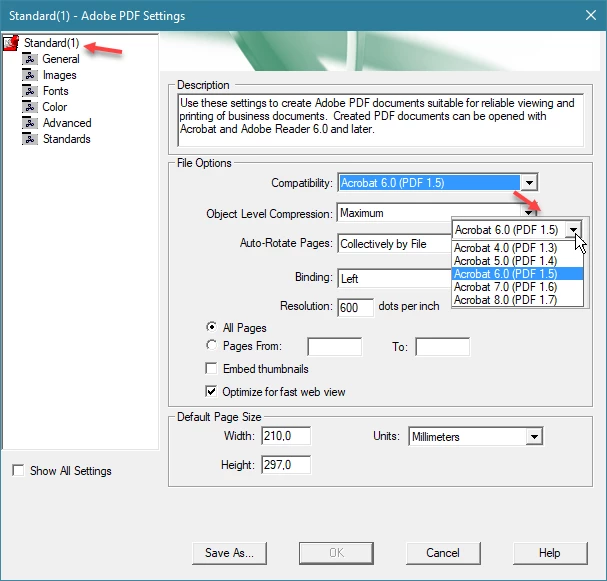607x581 pixels.
Task: Choose Acrobat 5.0 (PDF 1.4) from list
Action: [518, 261]
